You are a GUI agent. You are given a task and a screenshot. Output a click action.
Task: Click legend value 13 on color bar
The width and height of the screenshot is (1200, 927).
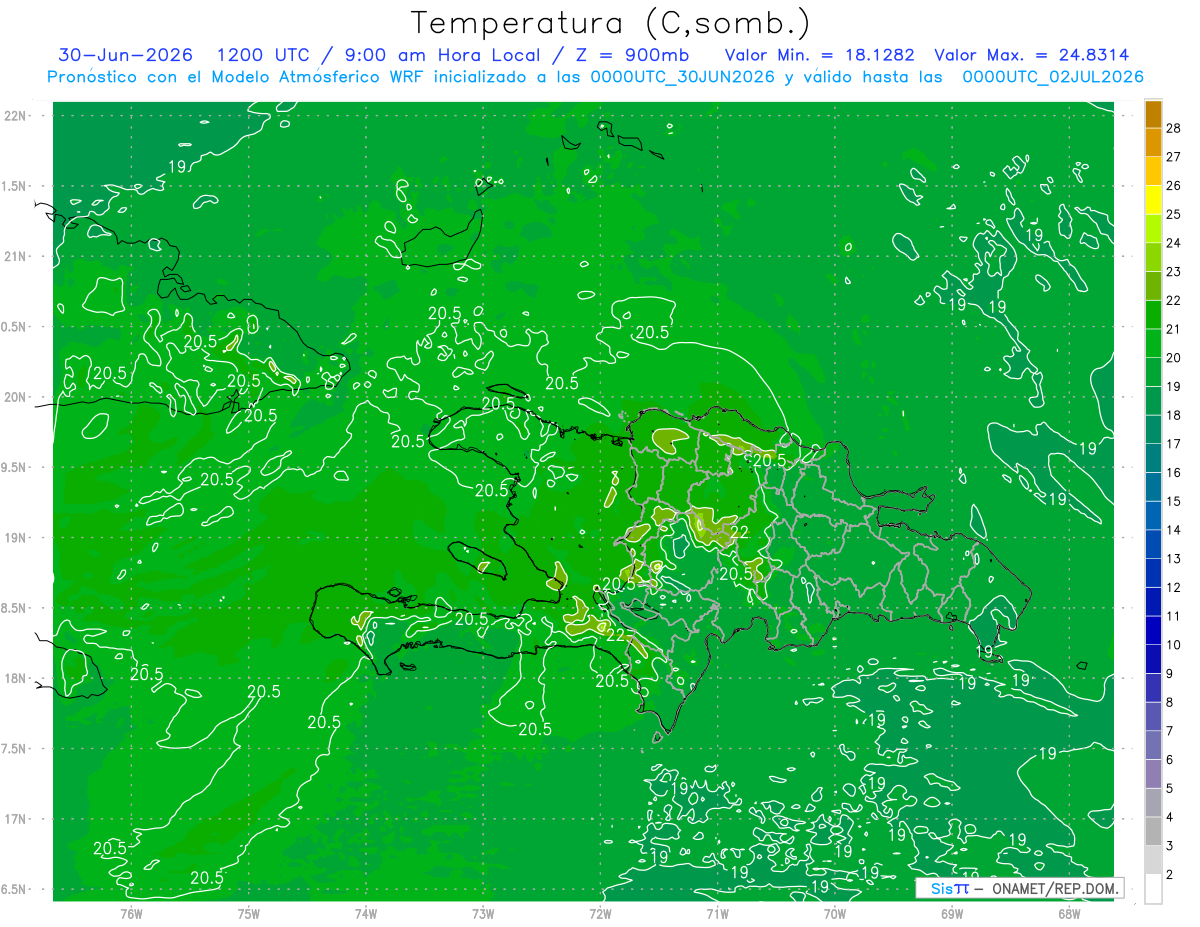pyautogui.click(x=1173, y=559)
